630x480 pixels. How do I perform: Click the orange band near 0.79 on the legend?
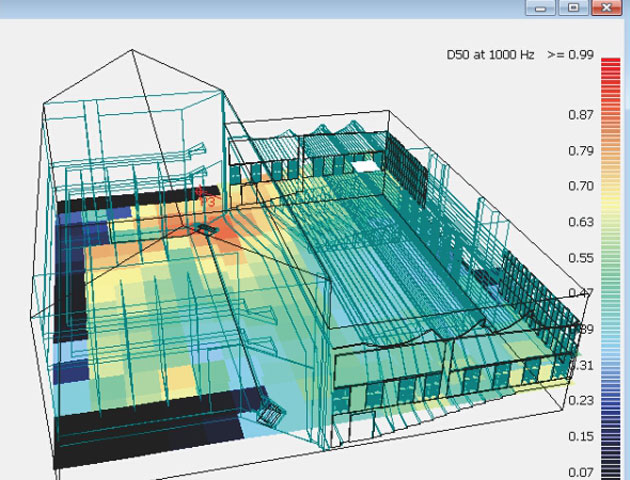tap(609, 150)
